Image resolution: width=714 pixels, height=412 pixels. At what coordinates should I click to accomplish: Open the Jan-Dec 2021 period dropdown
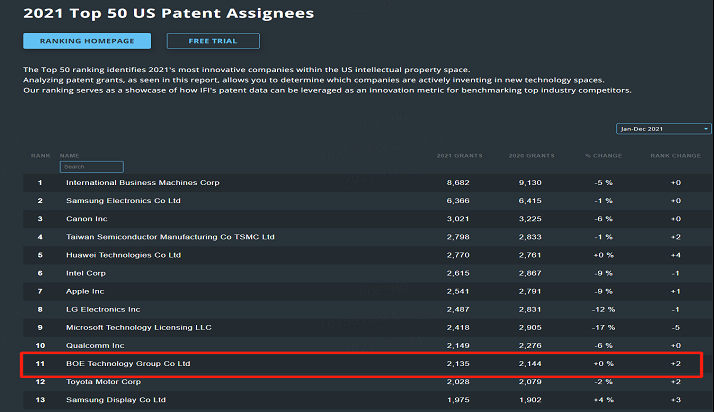click(x=664, y=129)
